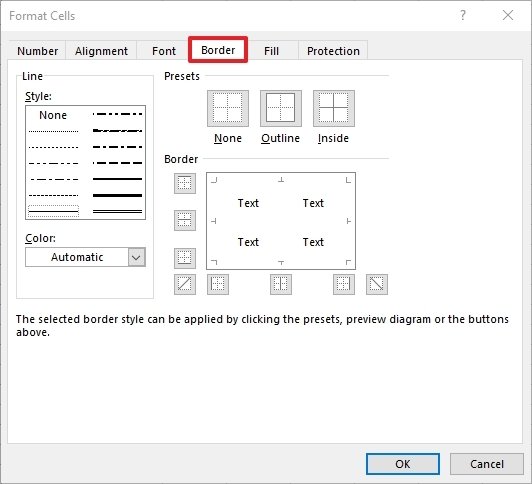
Task: Toggle the left border button
Action: 218,284
